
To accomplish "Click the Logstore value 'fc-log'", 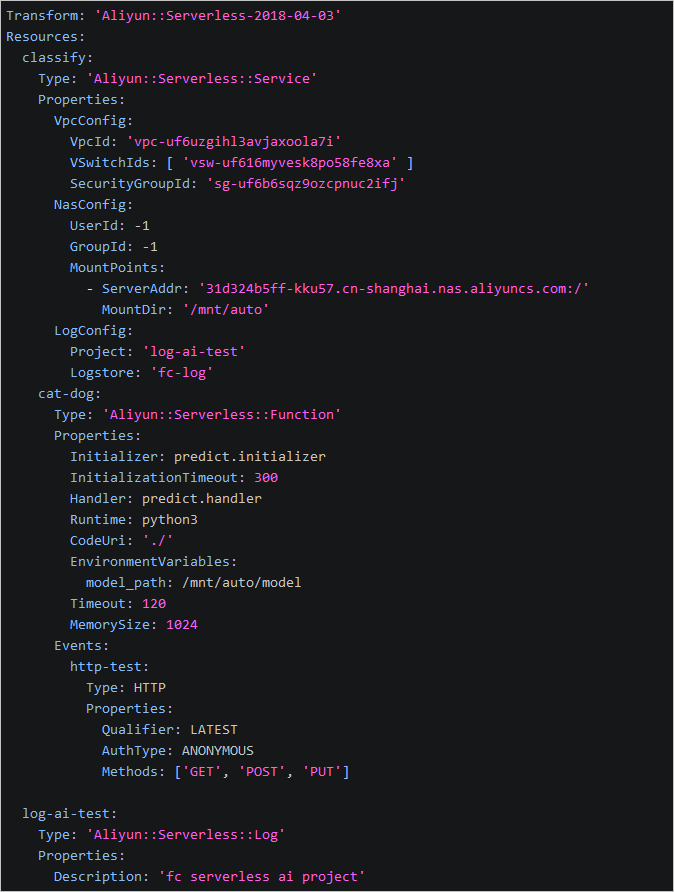I will (185, 372).
